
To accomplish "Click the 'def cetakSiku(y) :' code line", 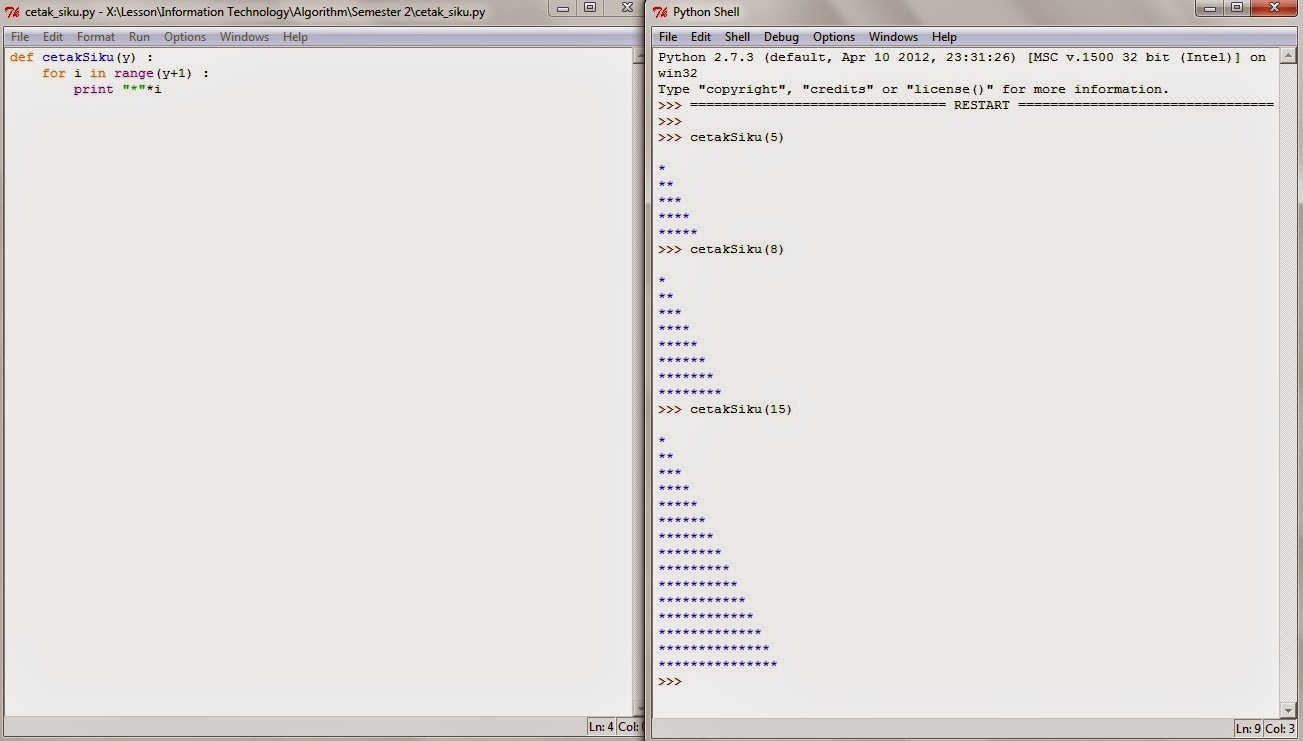I will (x=82, y=57).
